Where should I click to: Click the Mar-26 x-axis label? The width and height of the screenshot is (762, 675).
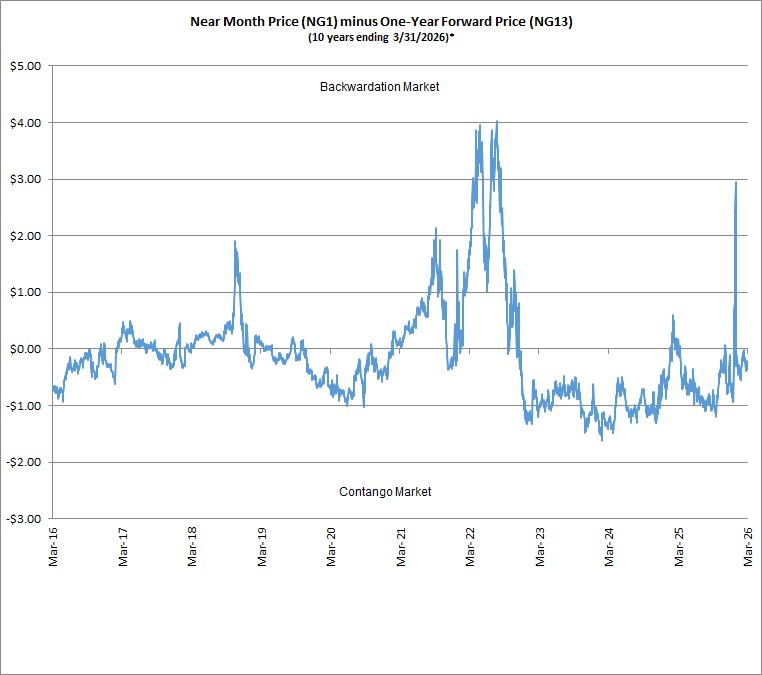(748, 547)
